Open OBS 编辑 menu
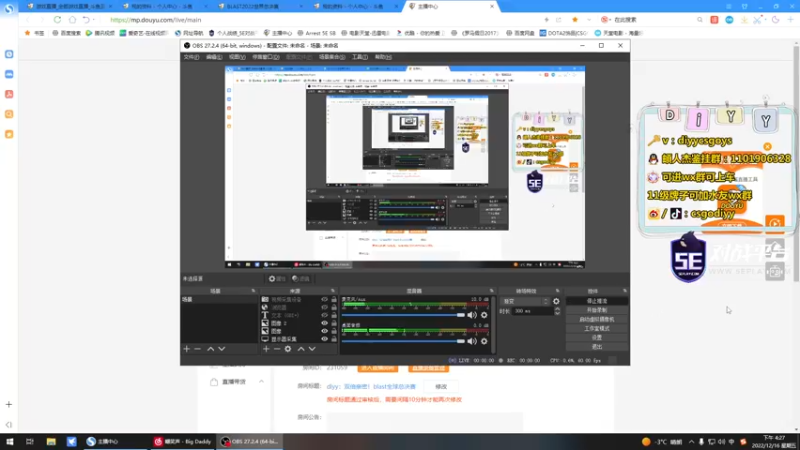The height and width of the screenshot is (450, 800). [214, 57]
